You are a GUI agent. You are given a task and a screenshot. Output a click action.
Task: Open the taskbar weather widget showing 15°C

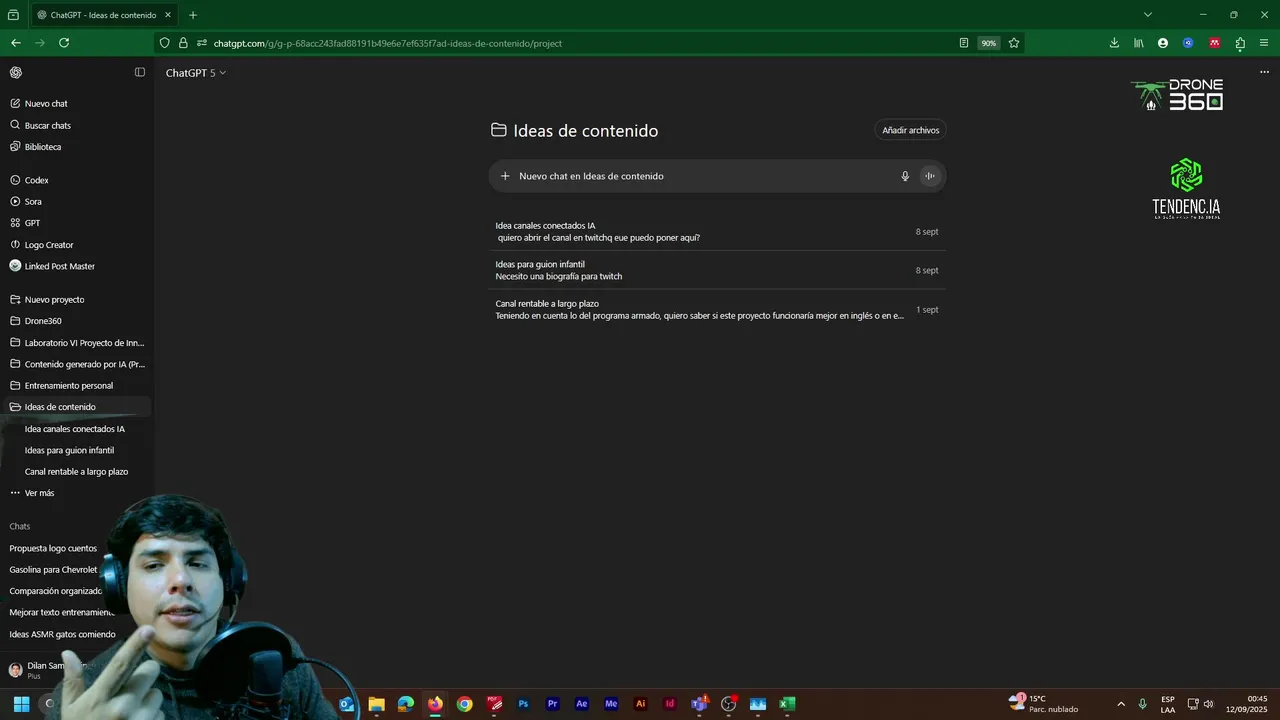click(x=1044, y=704)
